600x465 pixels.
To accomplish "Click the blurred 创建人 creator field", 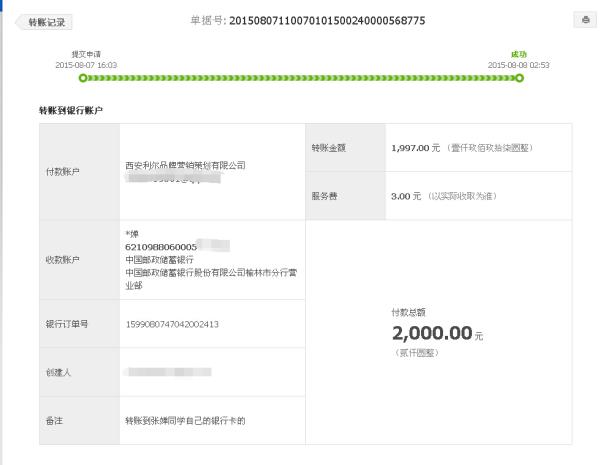I will click(x=168, y=372).
